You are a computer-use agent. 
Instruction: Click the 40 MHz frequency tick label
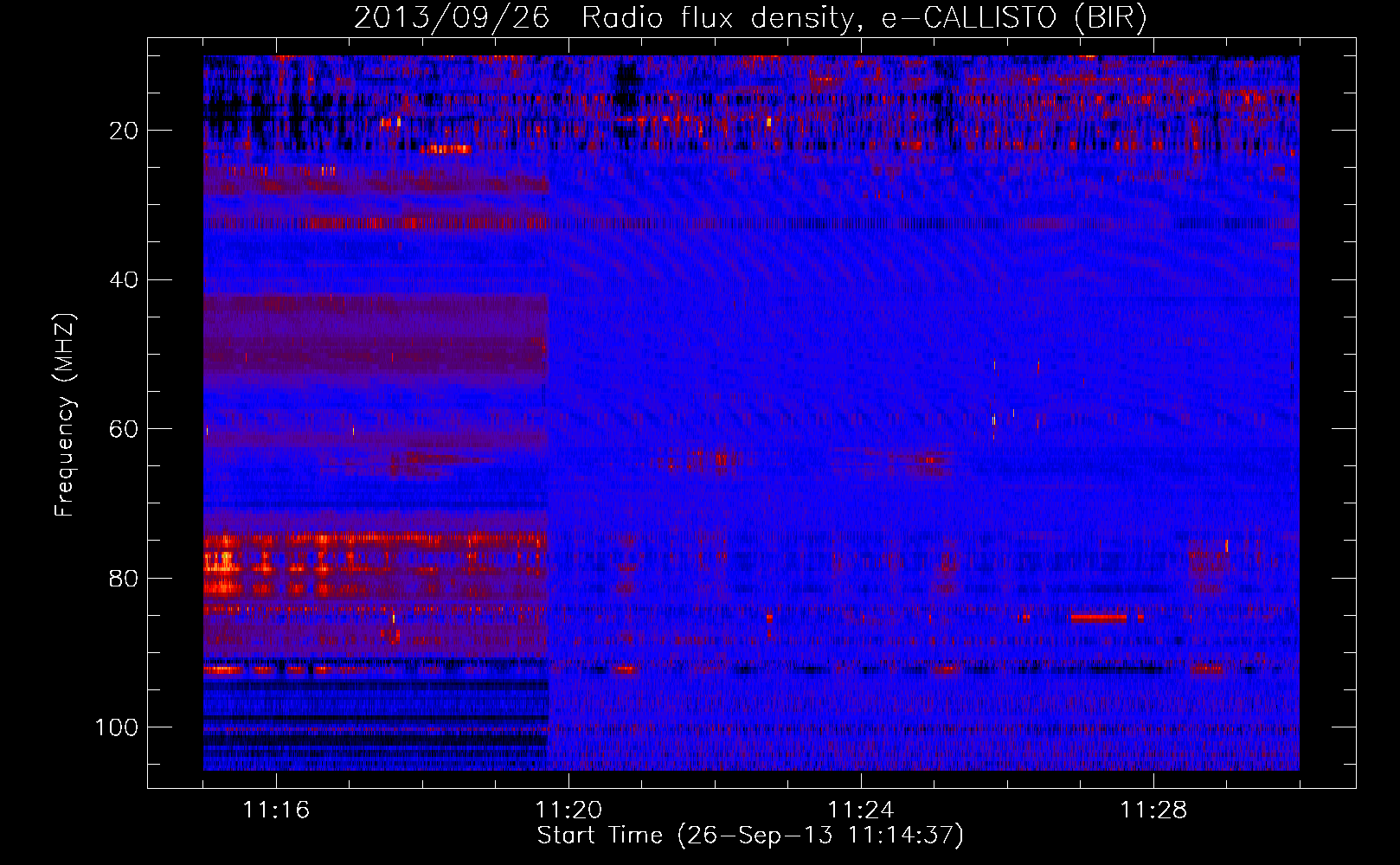(125, 280)
